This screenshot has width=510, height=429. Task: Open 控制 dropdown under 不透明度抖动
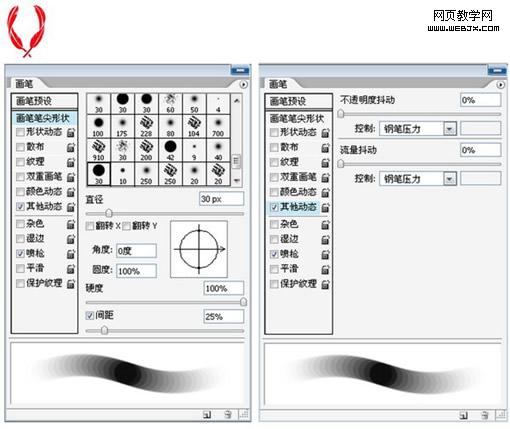[450, 129]
